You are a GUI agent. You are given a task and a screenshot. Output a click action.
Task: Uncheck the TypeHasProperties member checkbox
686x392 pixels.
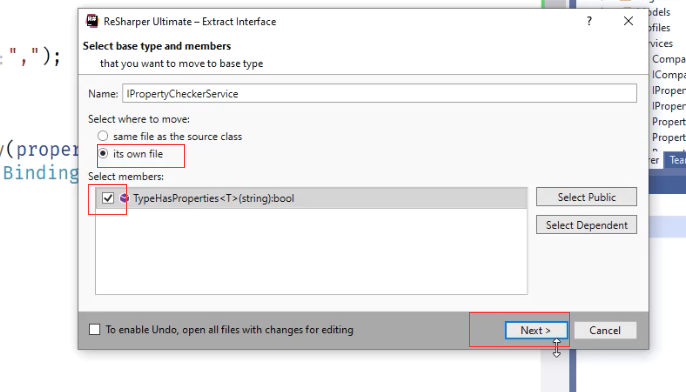click(x=108, y=198)
